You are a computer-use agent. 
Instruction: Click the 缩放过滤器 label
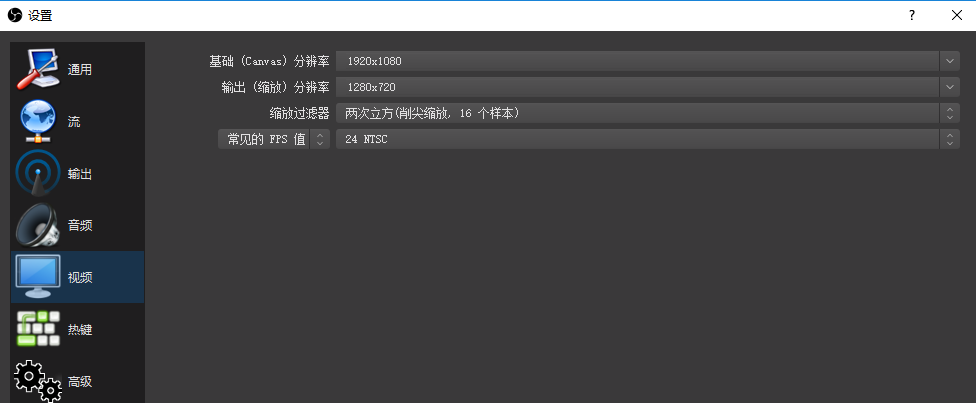(x=299, y=113)
